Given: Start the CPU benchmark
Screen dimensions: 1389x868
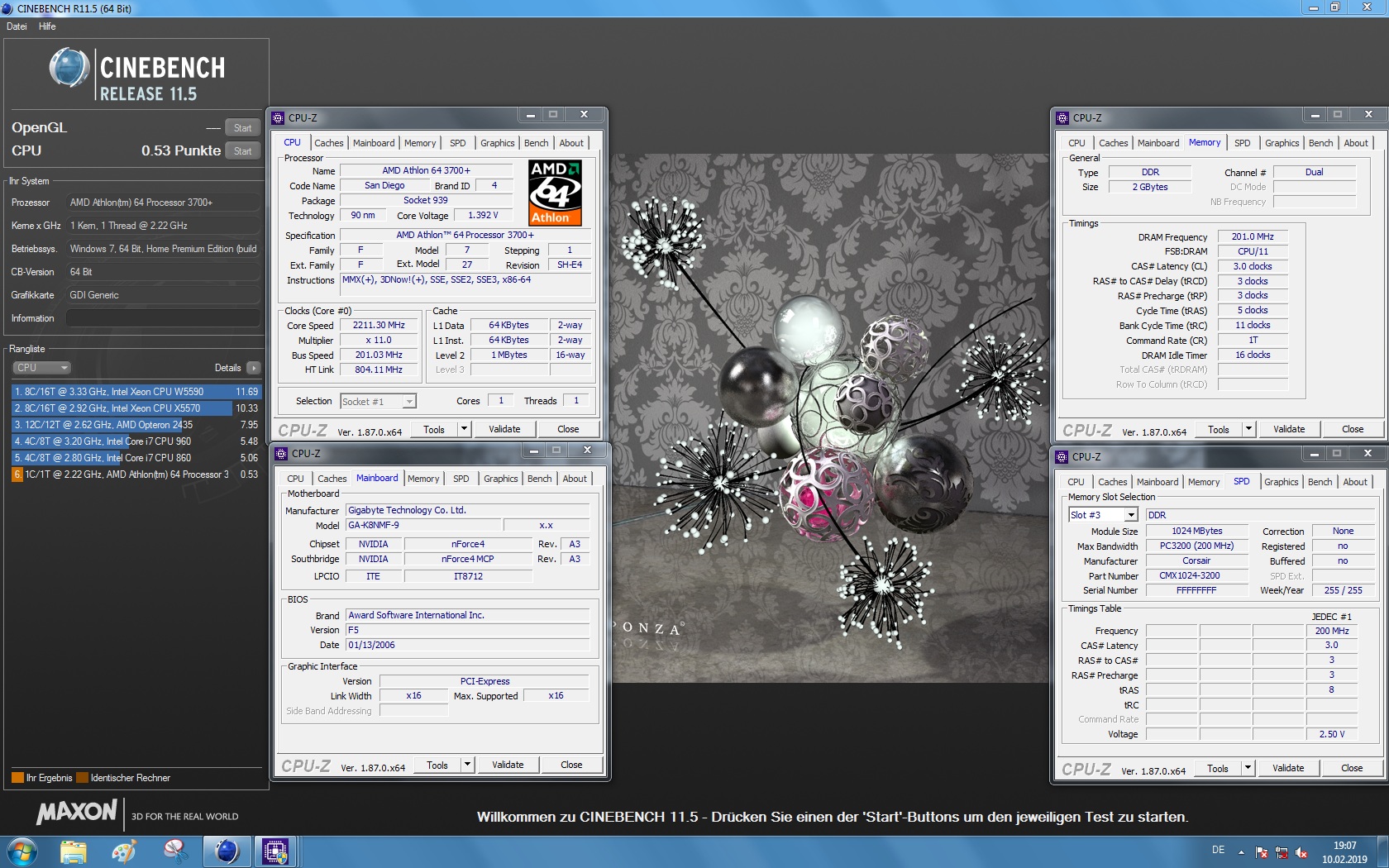Looking at the screenshot, I should point(242,150).
